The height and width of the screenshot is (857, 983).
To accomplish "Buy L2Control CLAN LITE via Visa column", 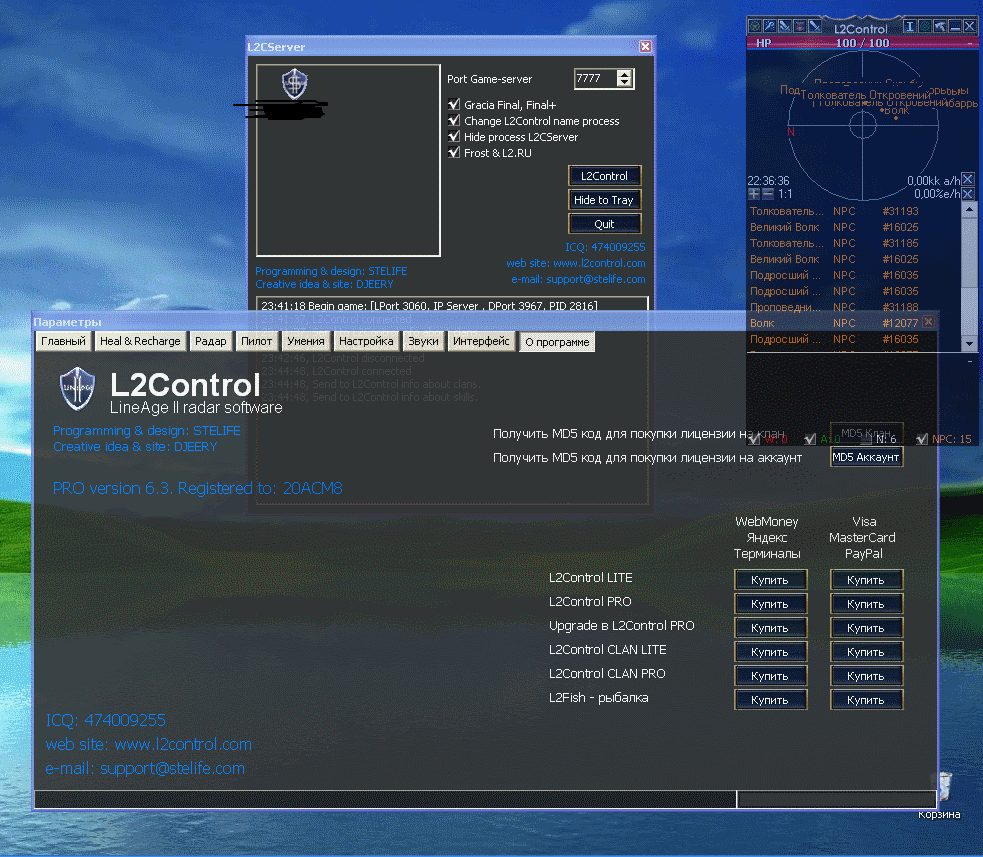I will click(866, 652).
